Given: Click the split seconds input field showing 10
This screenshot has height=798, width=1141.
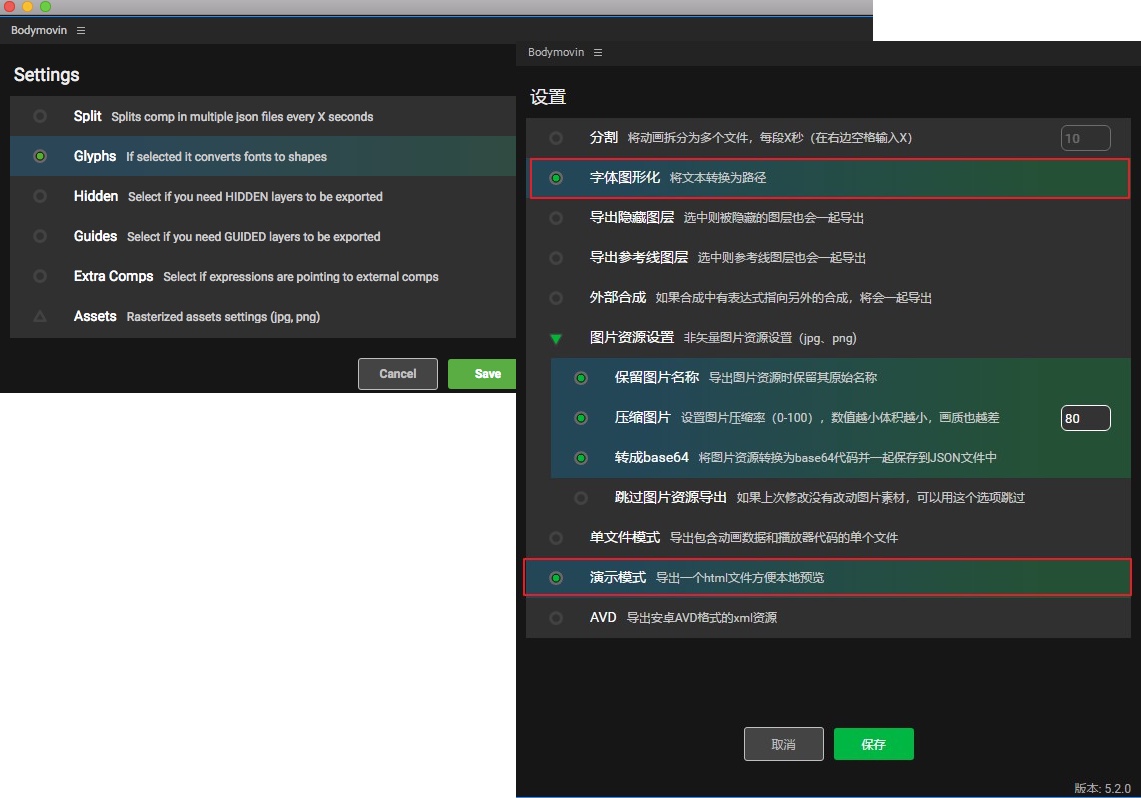Looking at the screenshot, I should (x=1085, y=138).
